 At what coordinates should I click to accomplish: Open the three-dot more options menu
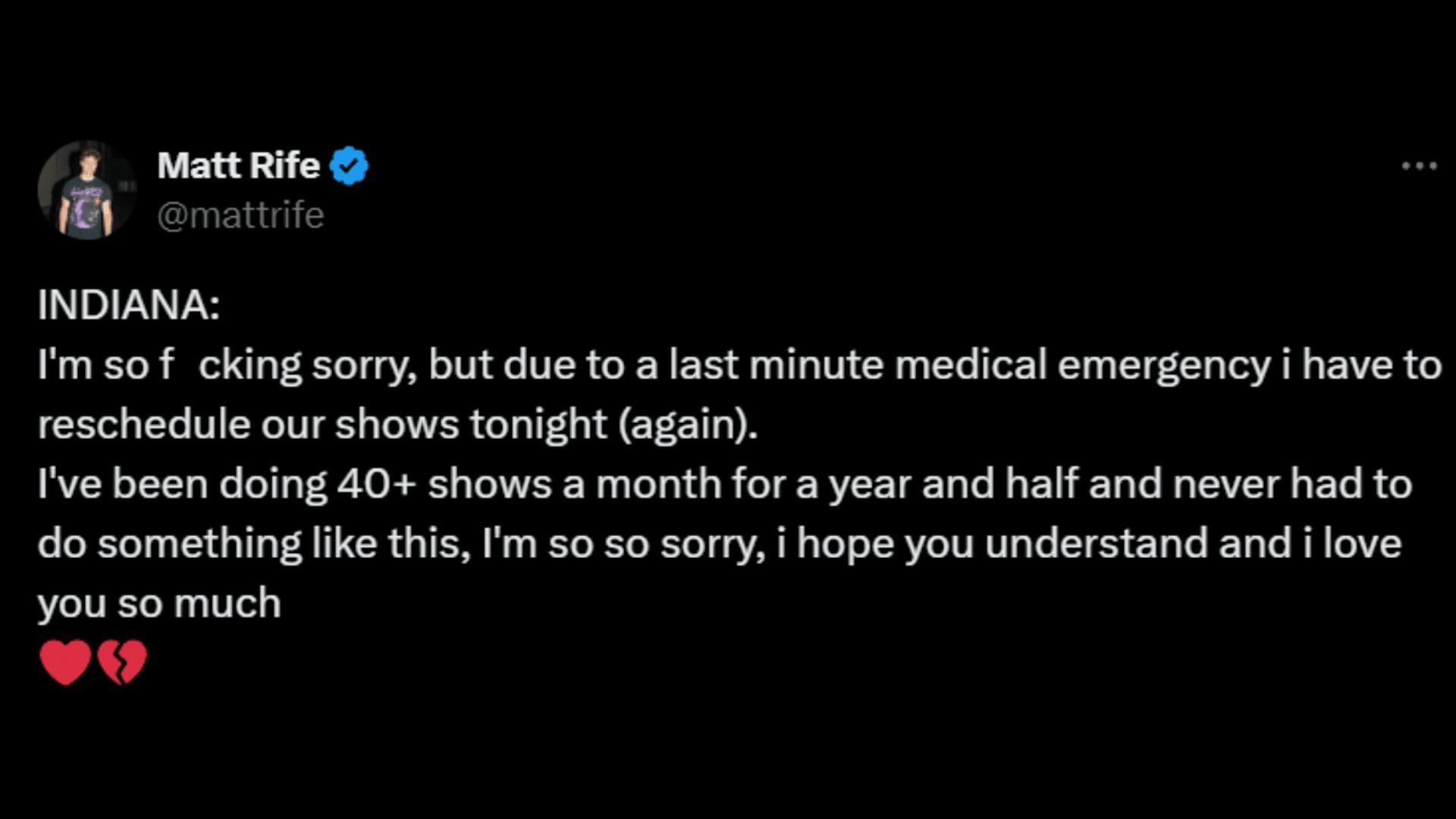tap(1419, 166)
